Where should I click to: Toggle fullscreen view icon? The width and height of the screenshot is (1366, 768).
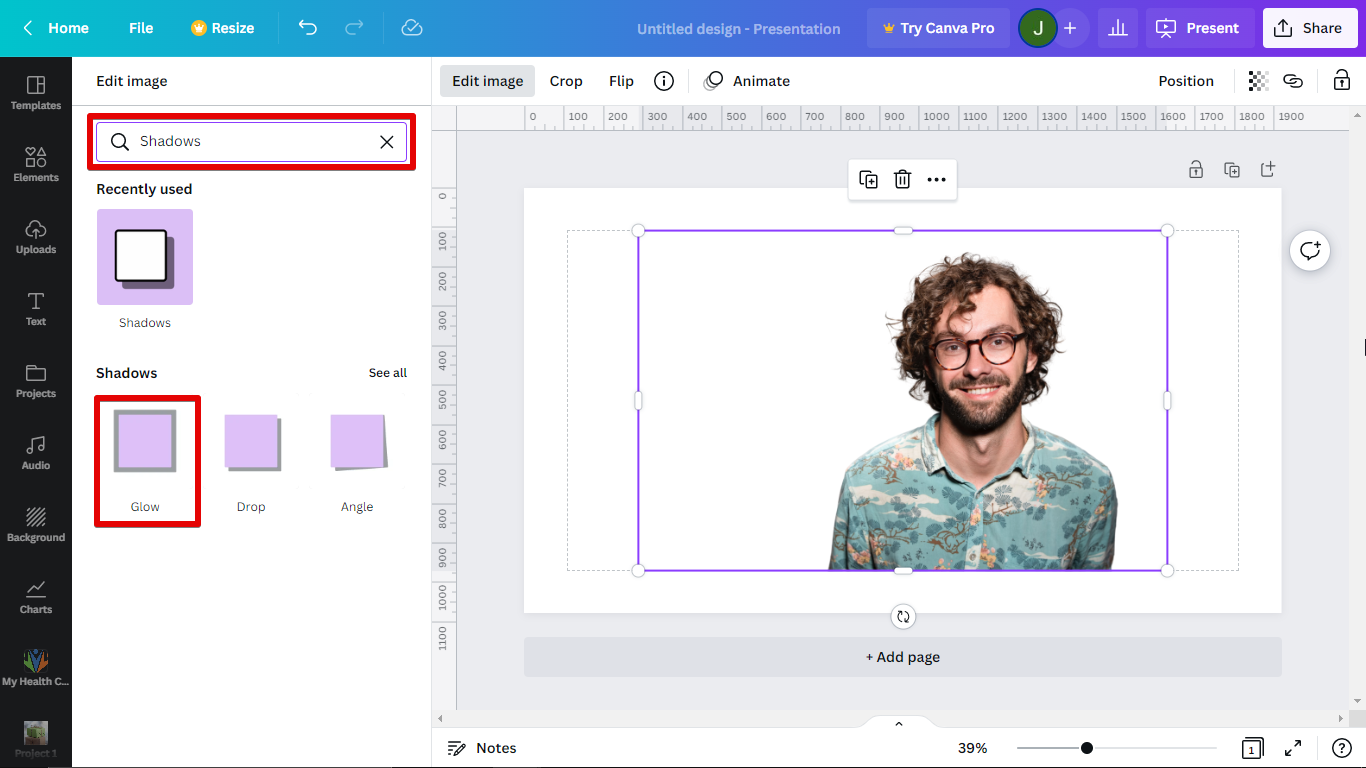[1293, 748]
